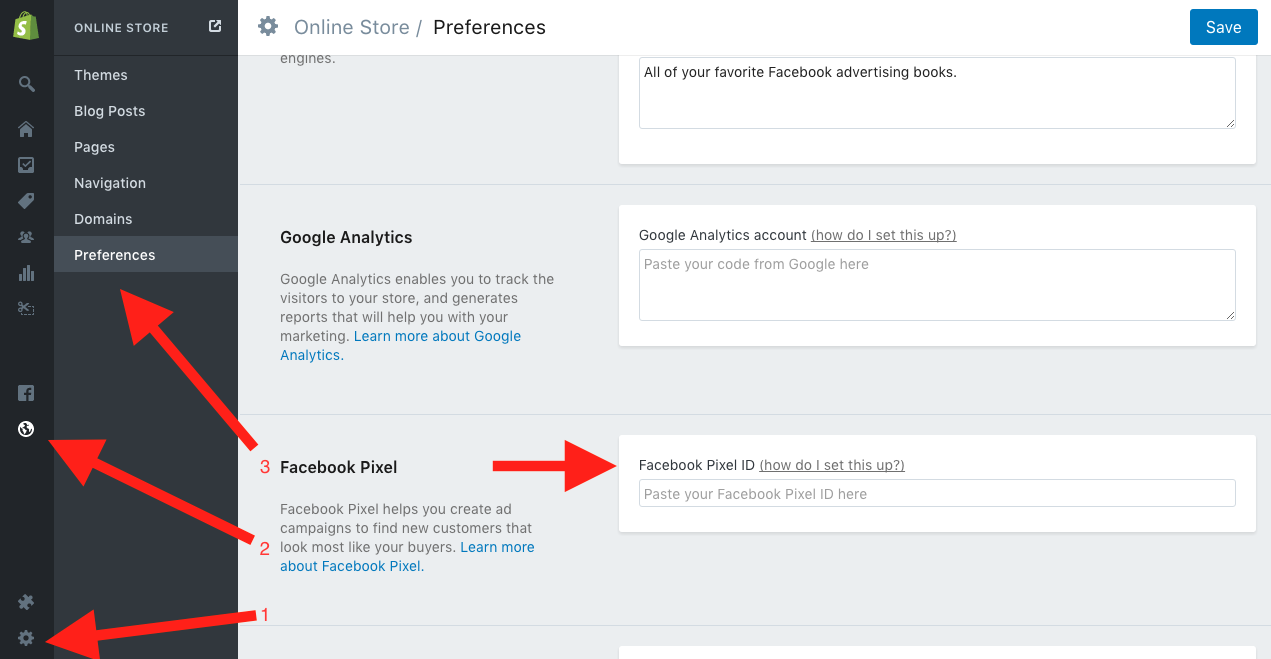Go to Blog Posts menu item
Image resolution: width=1271 pixels, height=659 pixels.
(110, 111)
